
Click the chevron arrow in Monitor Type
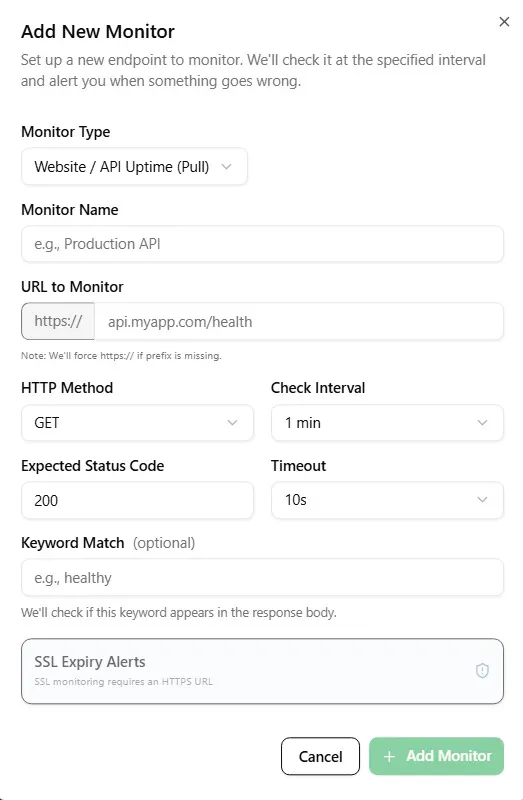click(x=227, y=167)
